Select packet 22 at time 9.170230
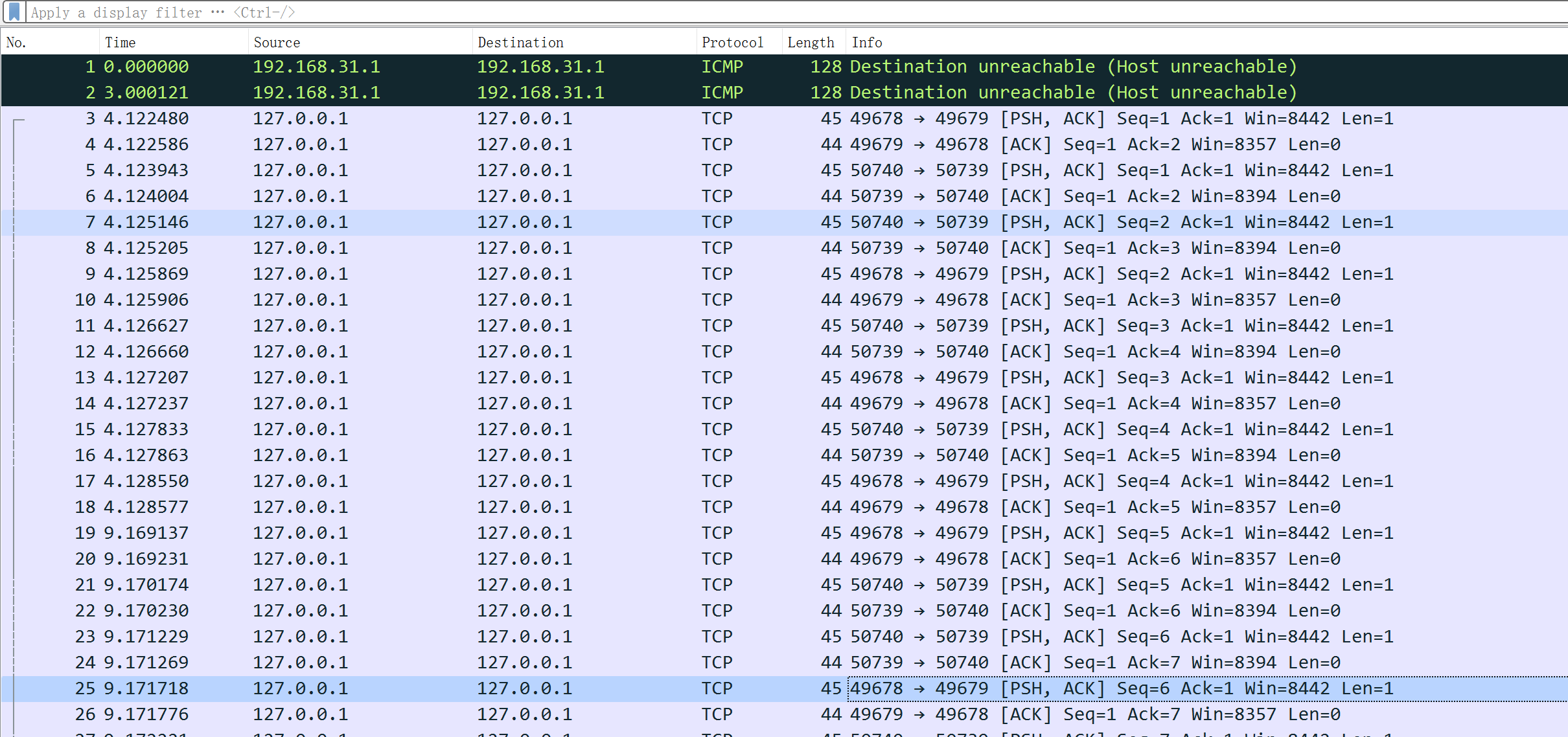Screen dimensions: 1568x737 pyautogui.click(x=784, y=611)
